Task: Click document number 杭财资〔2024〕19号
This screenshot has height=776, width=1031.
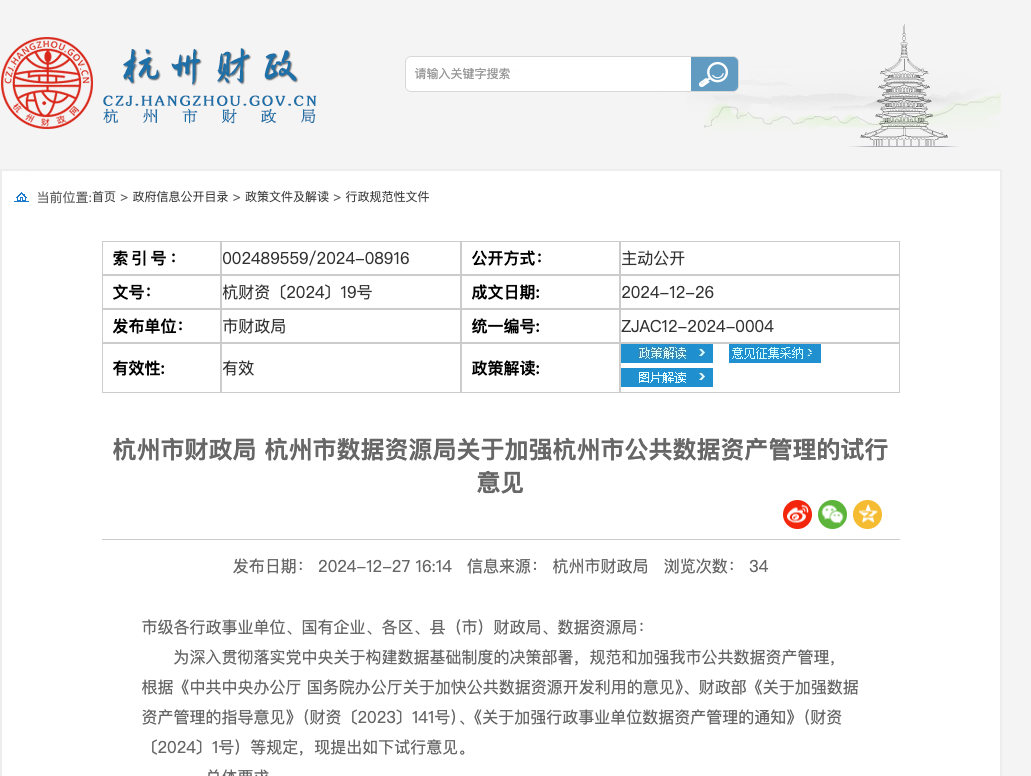Action: [x=297, y=292]
